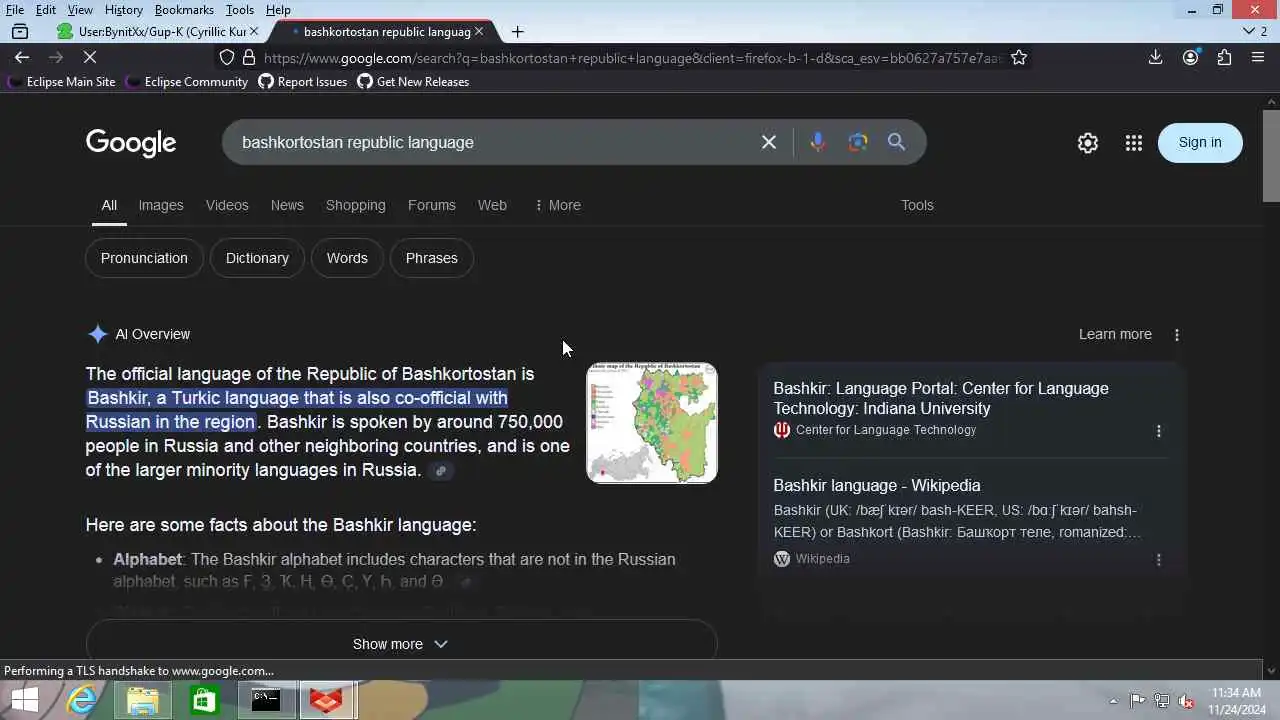Select the Shopping search tab
Viewport: 1280px width, 720px height.
[355, 205]
